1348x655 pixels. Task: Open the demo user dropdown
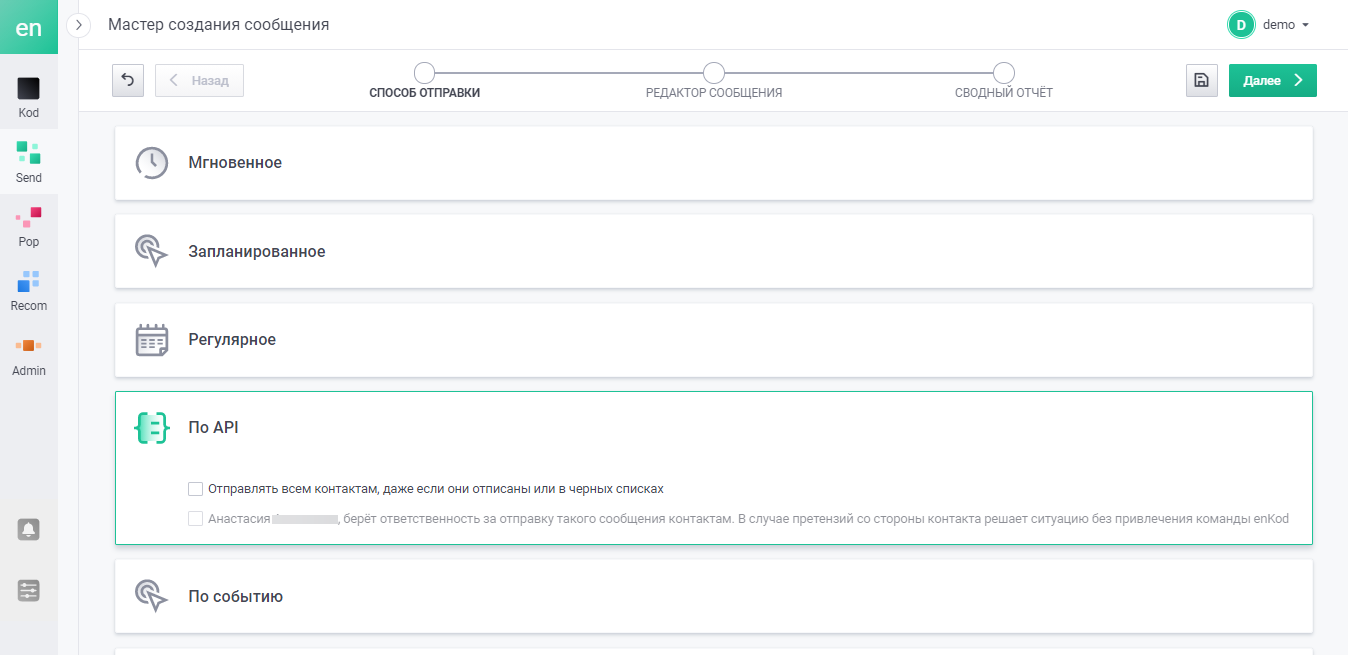pyautogui.click(x=1286, y=25)
